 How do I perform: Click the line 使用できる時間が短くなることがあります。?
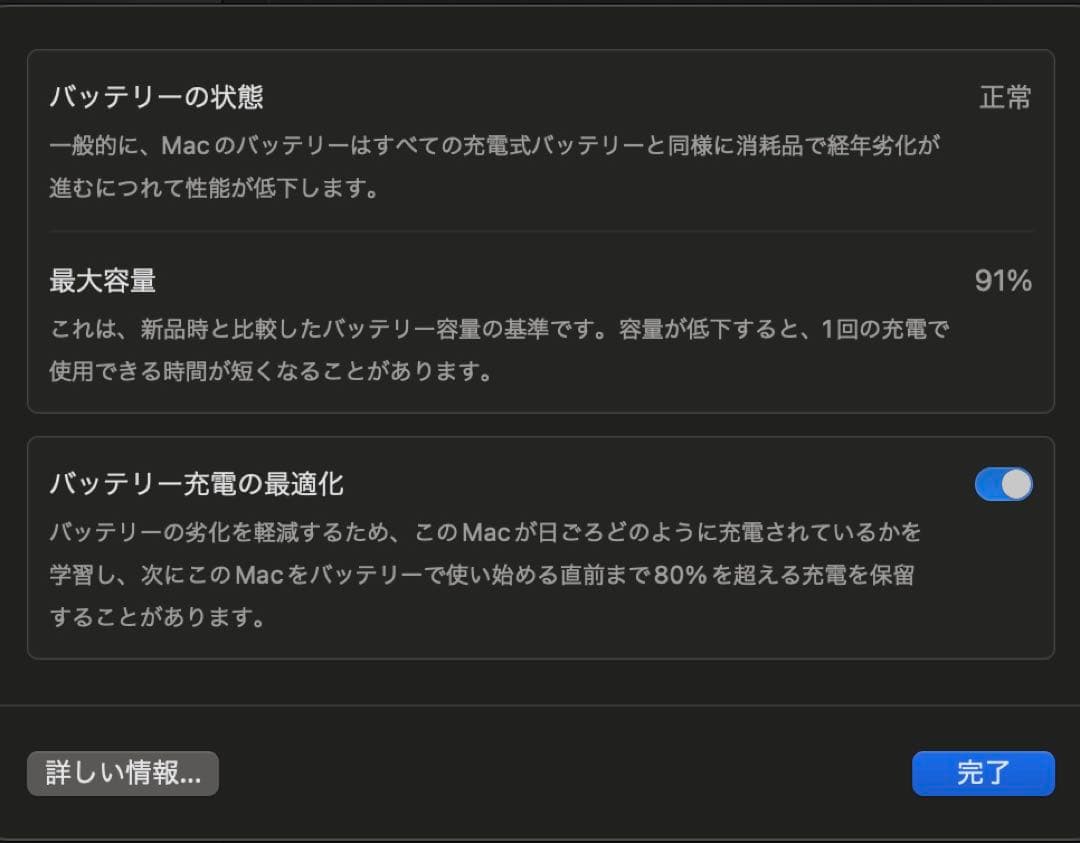271,371
